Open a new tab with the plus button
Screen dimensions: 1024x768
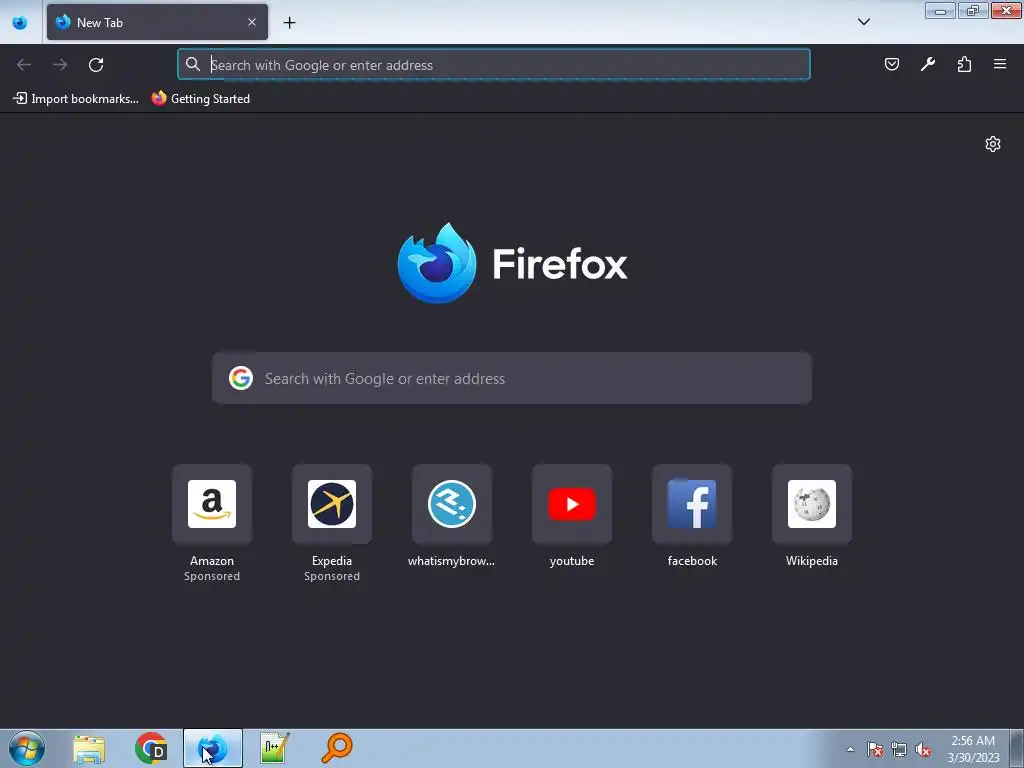(x=289, y=23)
